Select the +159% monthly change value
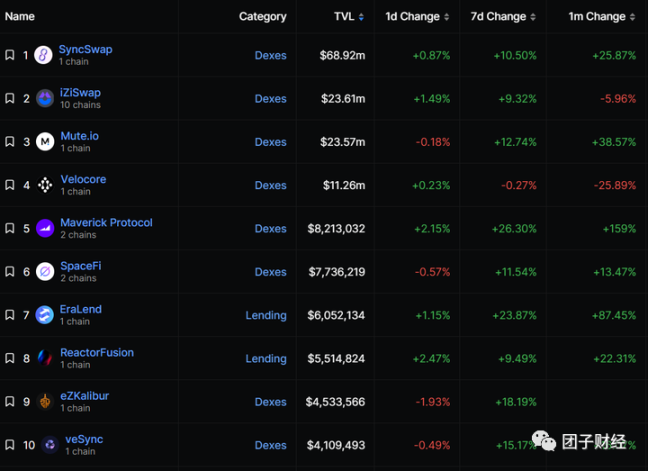 (619, 229)
